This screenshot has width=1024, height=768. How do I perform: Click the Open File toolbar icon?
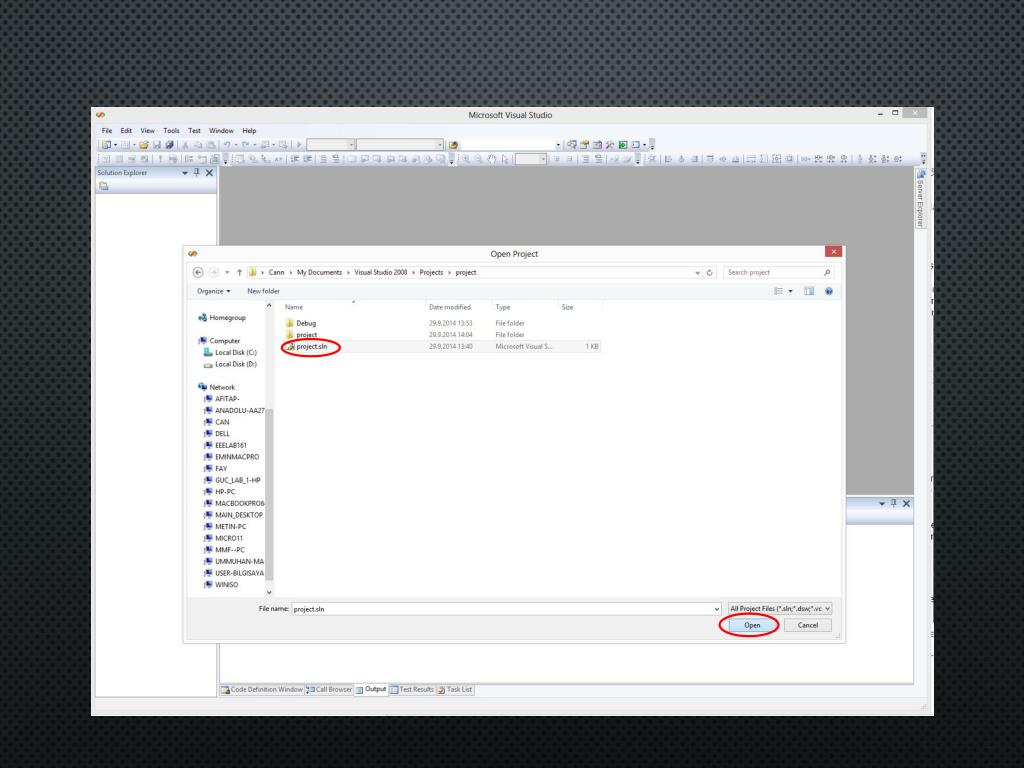click(144, 145)
